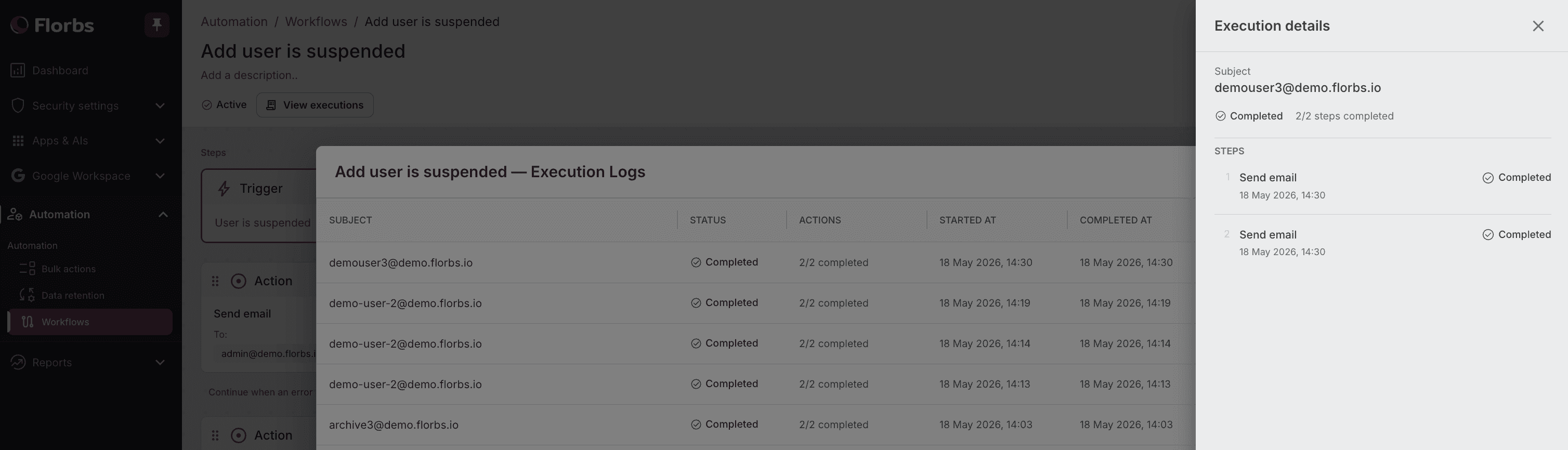
Task: Expand the Reports chevron
Action: [x=160, y=362]
